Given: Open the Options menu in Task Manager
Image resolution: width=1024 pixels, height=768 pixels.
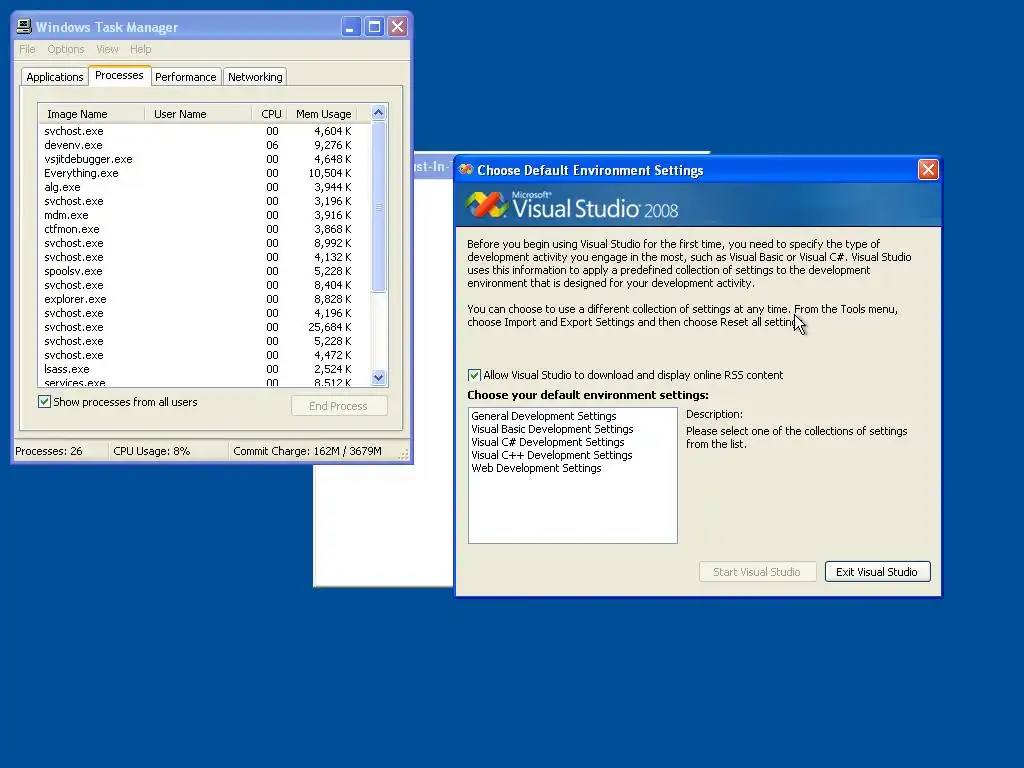Looking at the screenshot, I should (66, 49).
